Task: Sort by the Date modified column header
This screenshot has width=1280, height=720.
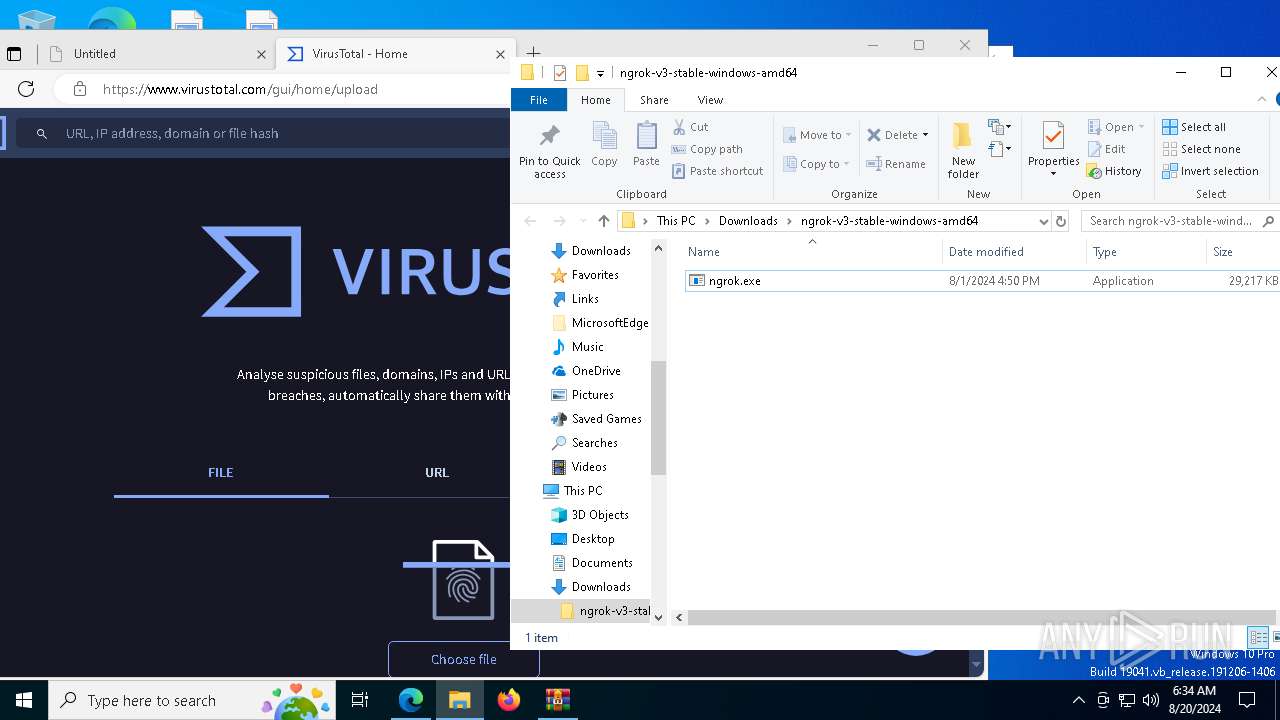Action: (x=1013, y=252)
